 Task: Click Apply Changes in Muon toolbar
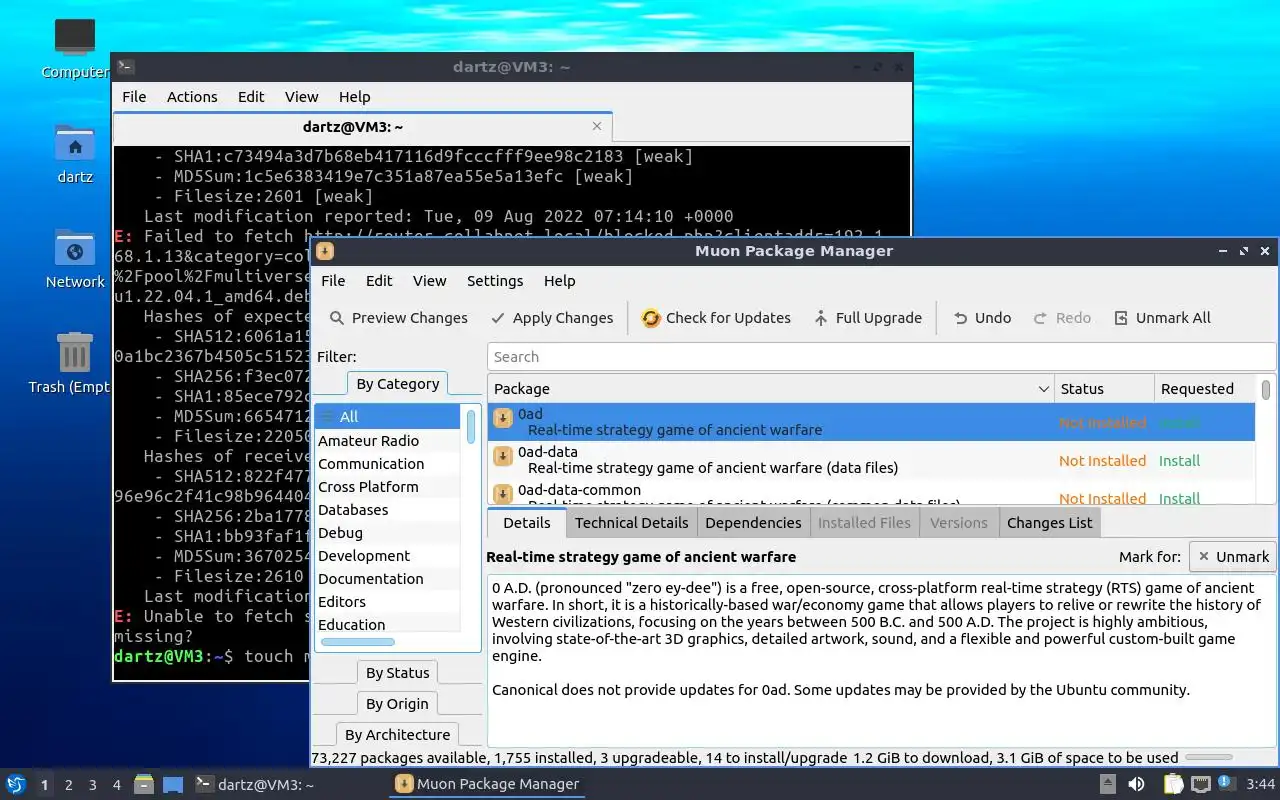click(x=552, y=318)
